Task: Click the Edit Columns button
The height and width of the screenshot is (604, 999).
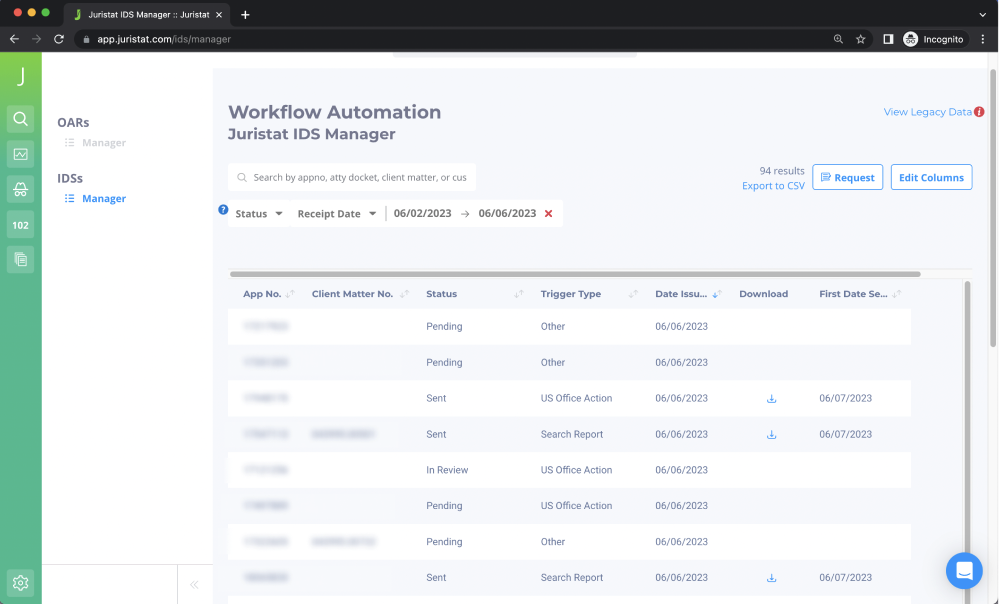Action: [x=931, y=177]
